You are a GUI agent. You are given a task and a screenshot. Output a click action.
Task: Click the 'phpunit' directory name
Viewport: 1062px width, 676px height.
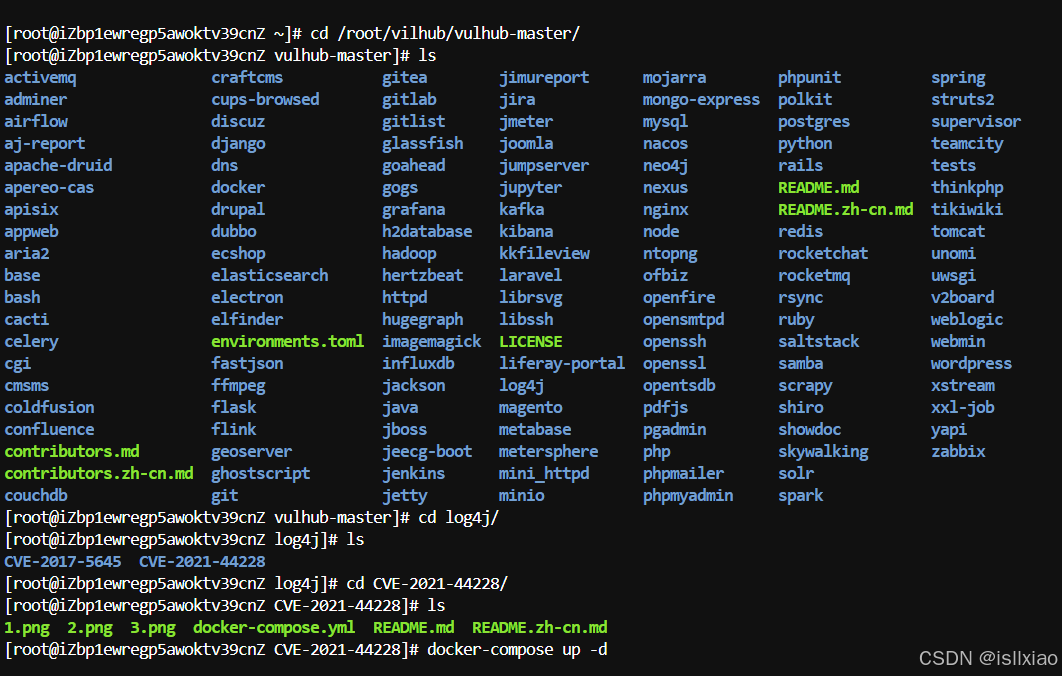point(810,78)
